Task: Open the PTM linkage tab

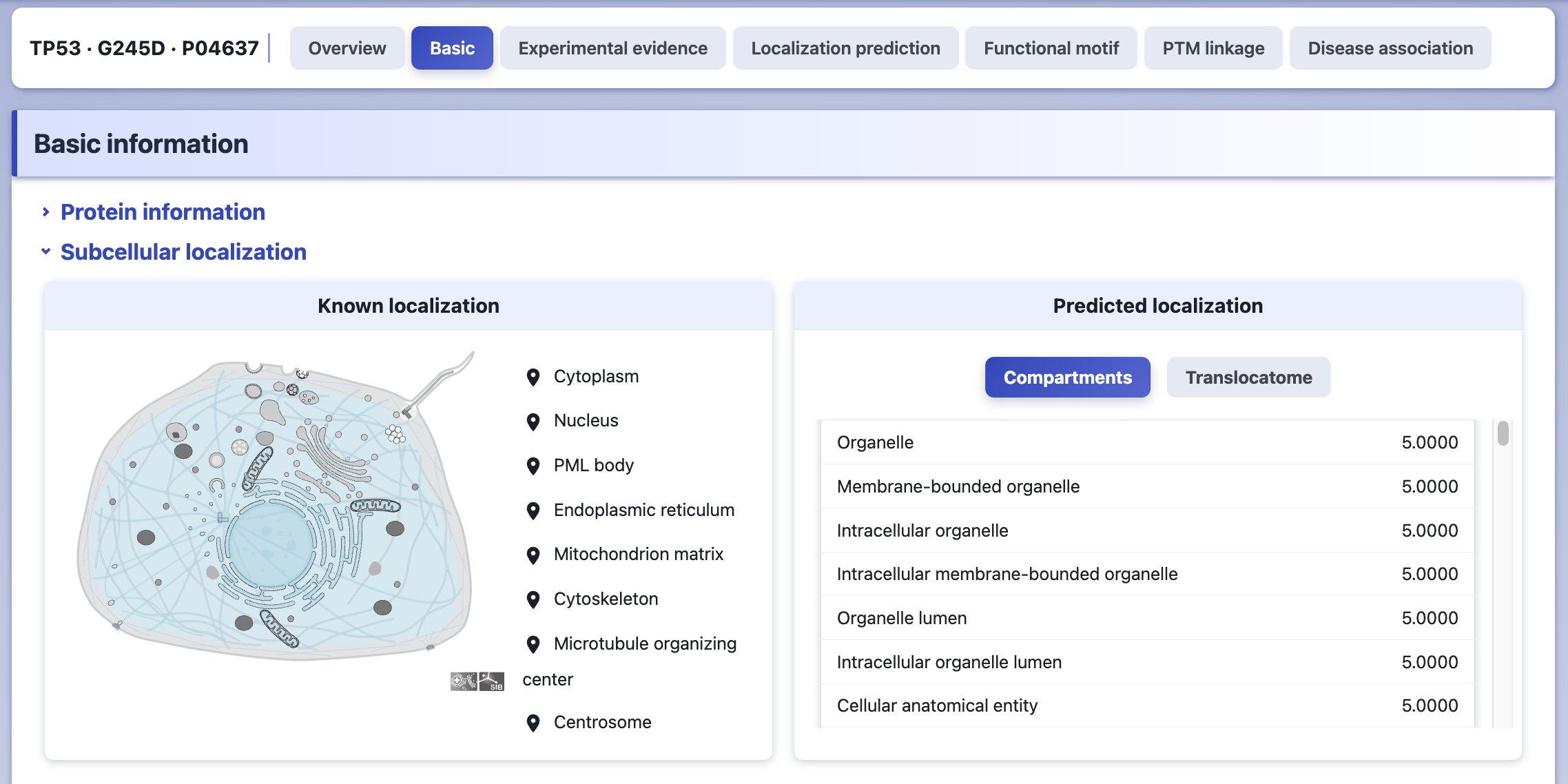Action: click(x=1213, y=48)
